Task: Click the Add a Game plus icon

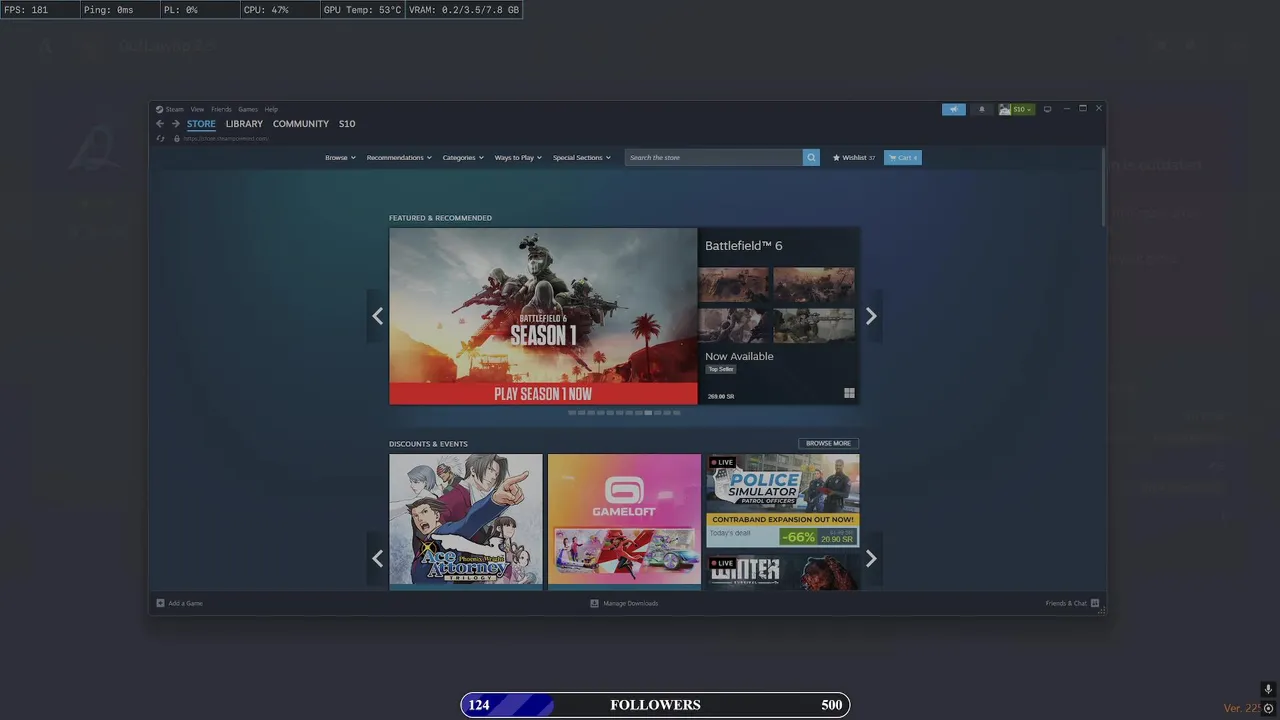Action: 160,603
